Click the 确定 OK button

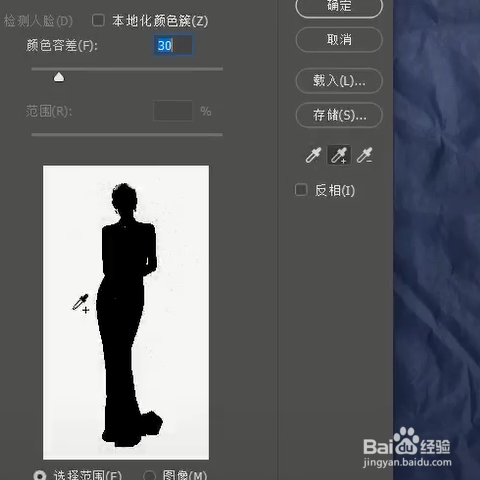pos(339,7)
